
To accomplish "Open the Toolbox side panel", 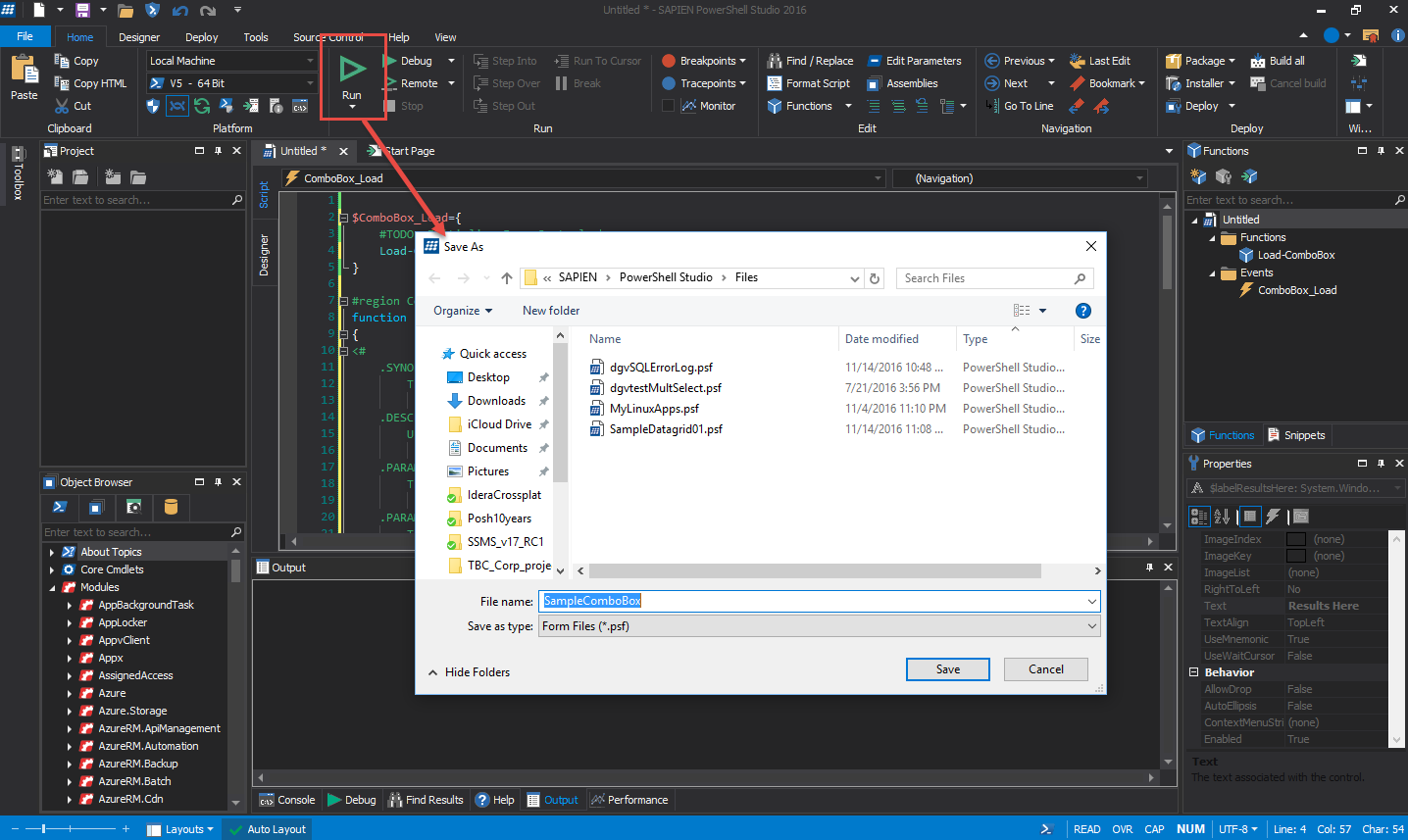I will click(18, 173).
